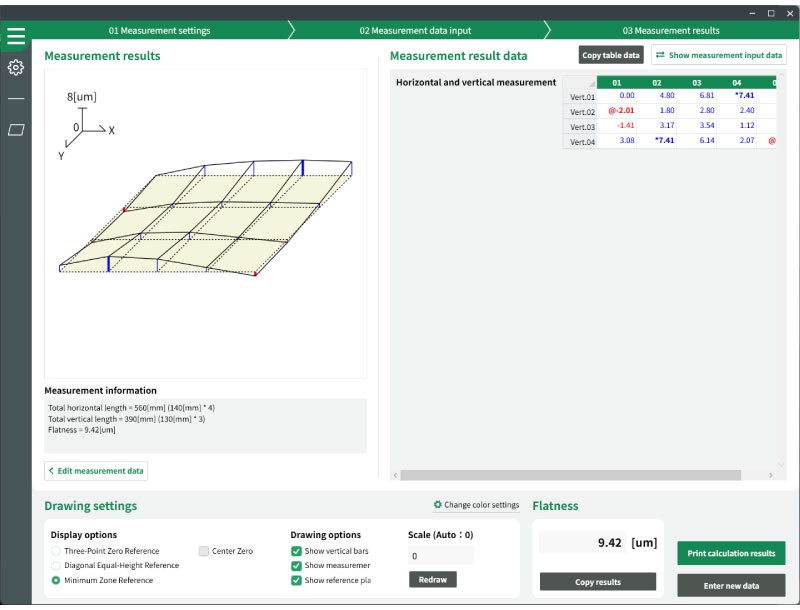
Task: Click the table's top-left corner select-all cell
Action: coord(579,83)
